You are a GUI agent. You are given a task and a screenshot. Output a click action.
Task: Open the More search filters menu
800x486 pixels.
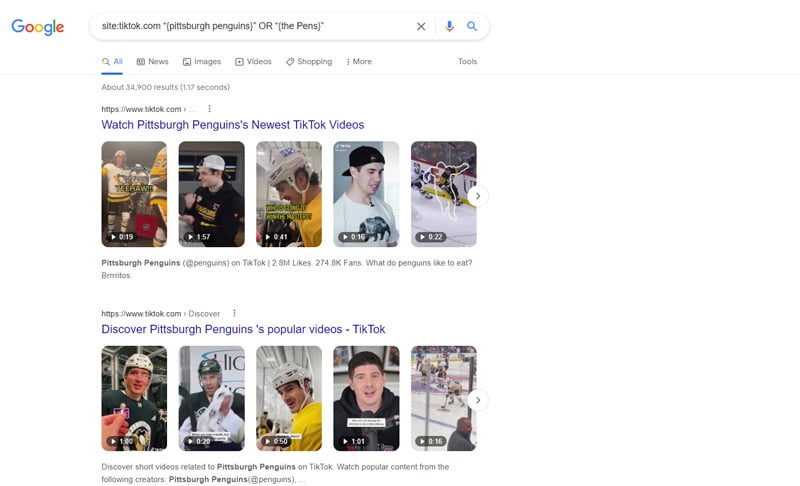[359, 62]
